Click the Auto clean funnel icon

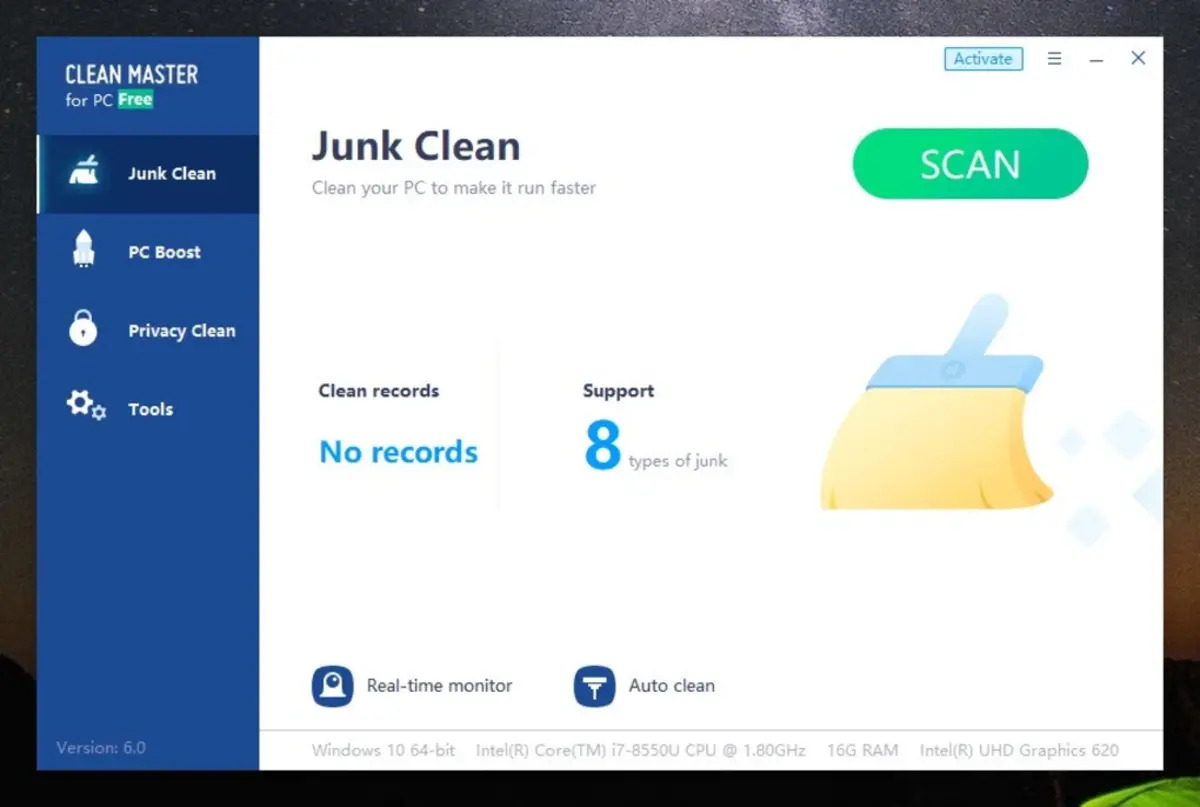click(x=594, y=686)
